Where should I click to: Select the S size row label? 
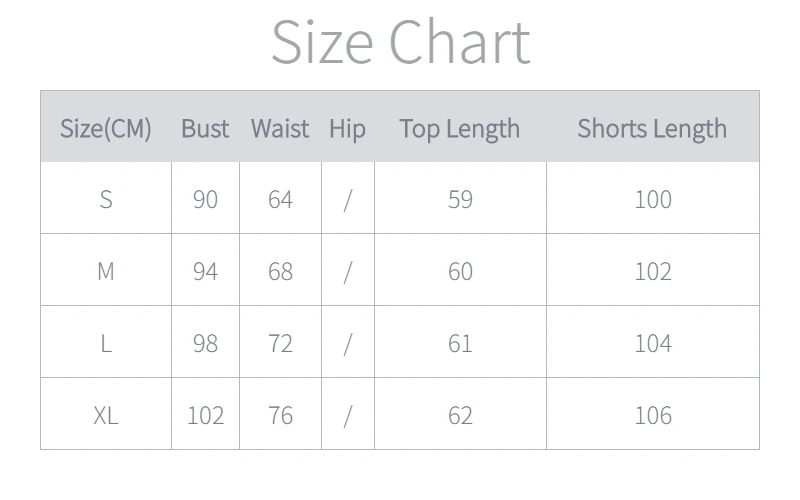coord(106,199)
